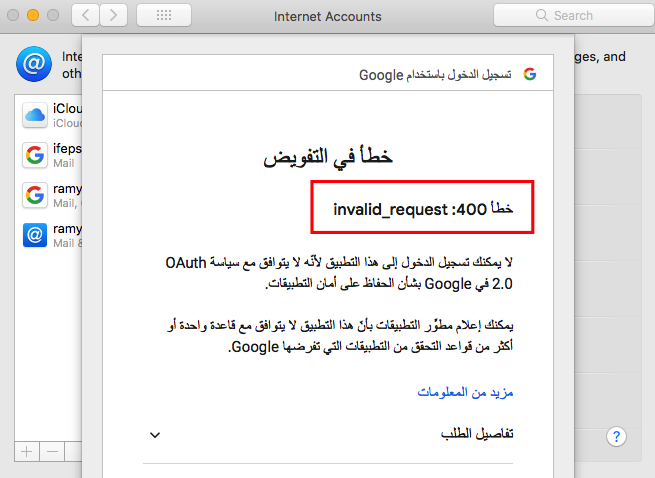Click the تفاصيل الطلب label

477,434
